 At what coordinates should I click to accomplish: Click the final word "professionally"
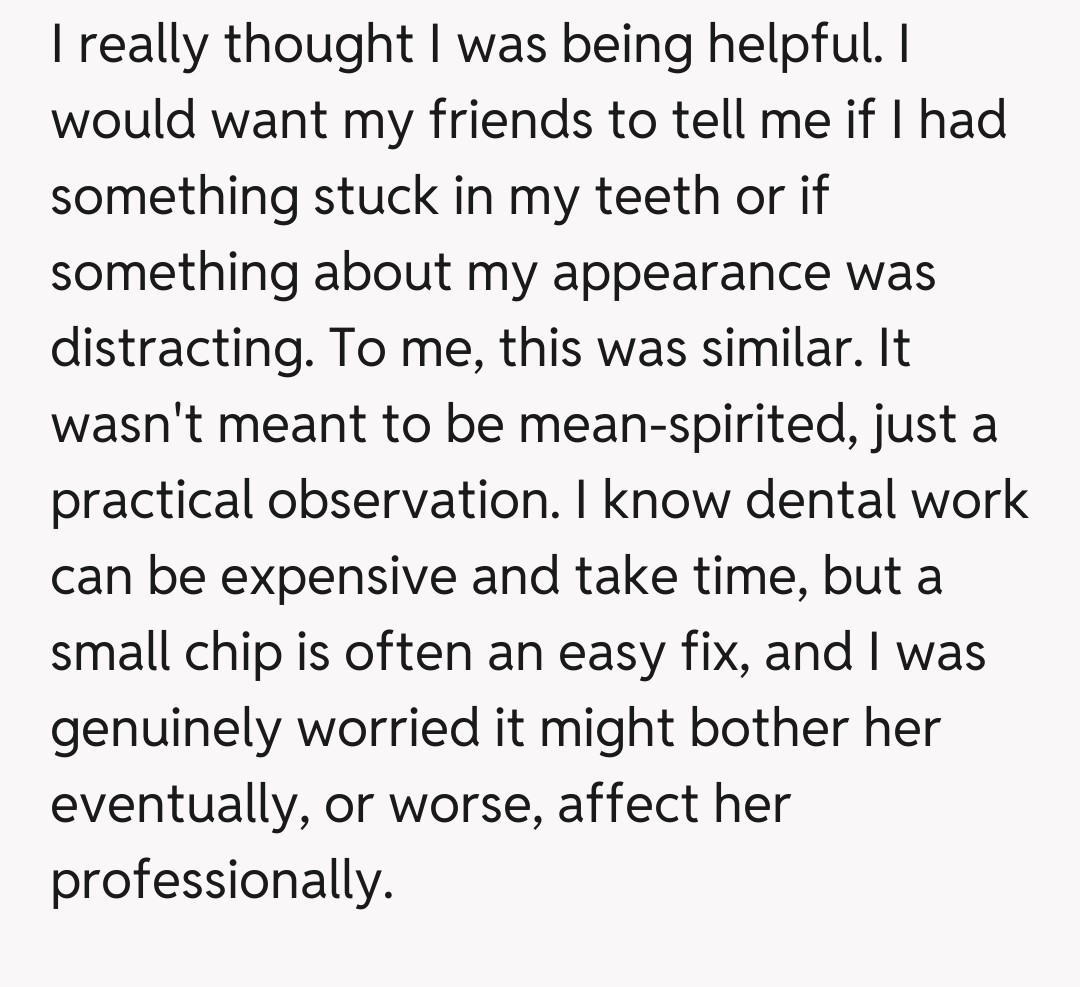click(x=219, y=882)
